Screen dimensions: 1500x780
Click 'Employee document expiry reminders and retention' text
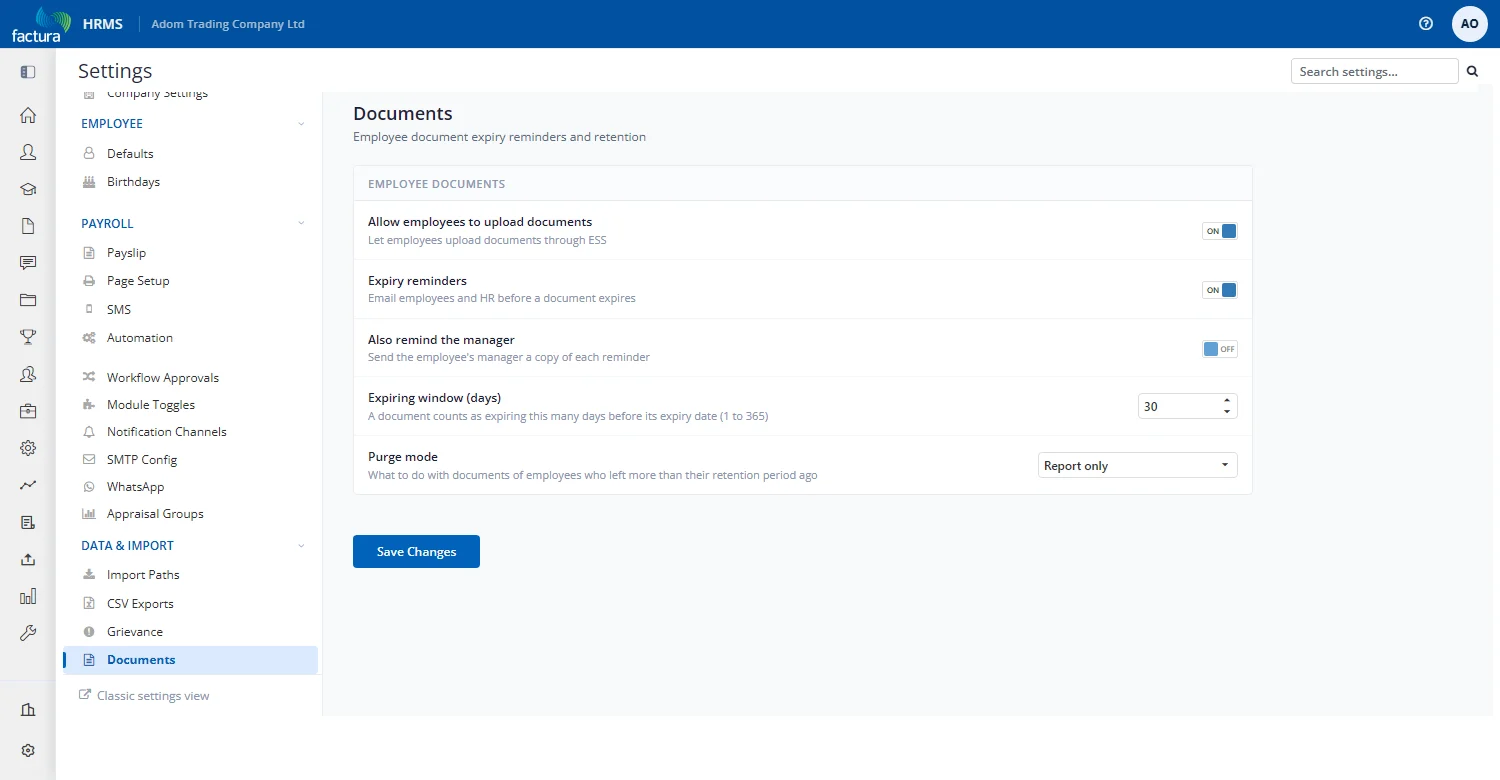click(499, 137)
